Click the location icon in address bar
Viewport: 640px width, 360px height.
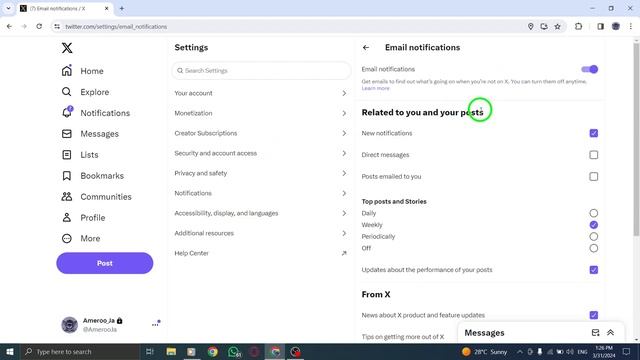coord(531,27)
